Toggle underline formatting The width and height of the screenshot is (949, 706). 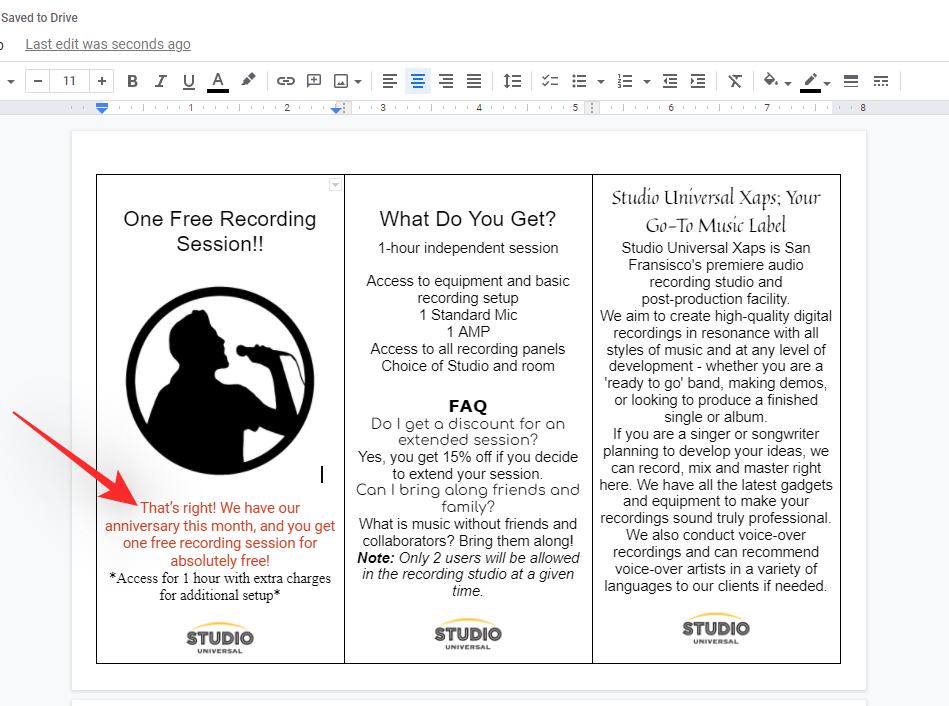188,81
